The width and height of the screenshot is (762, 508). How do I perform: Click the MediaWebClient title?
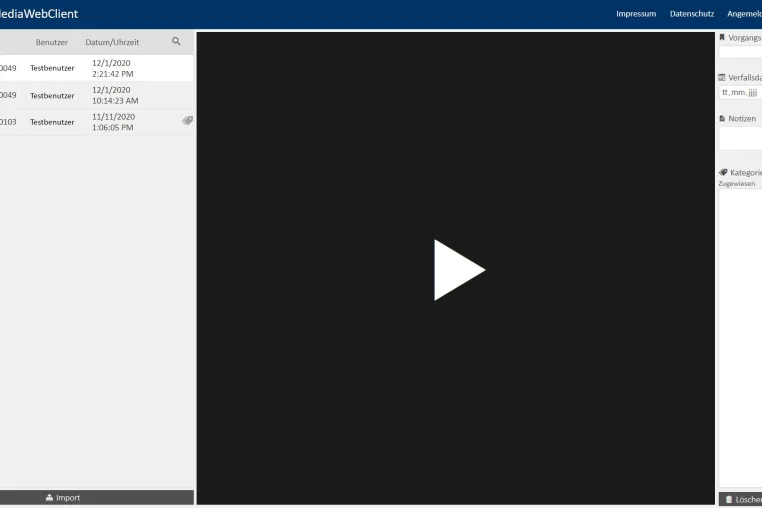point(39,14)
